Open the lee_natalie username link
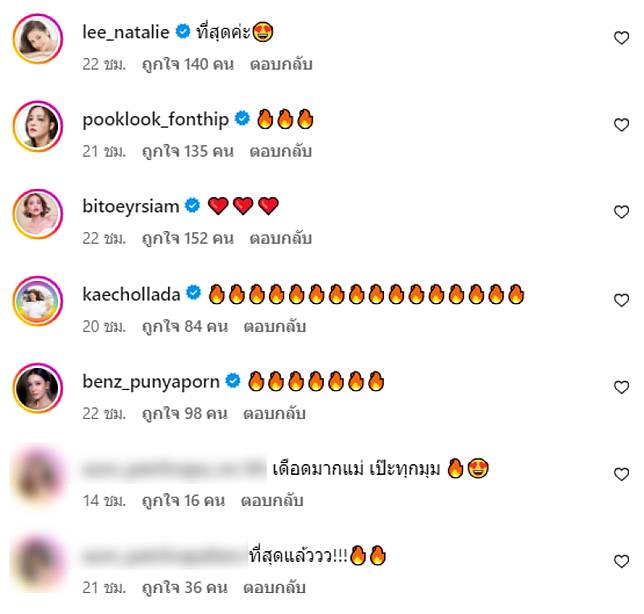 pos(126,32)
